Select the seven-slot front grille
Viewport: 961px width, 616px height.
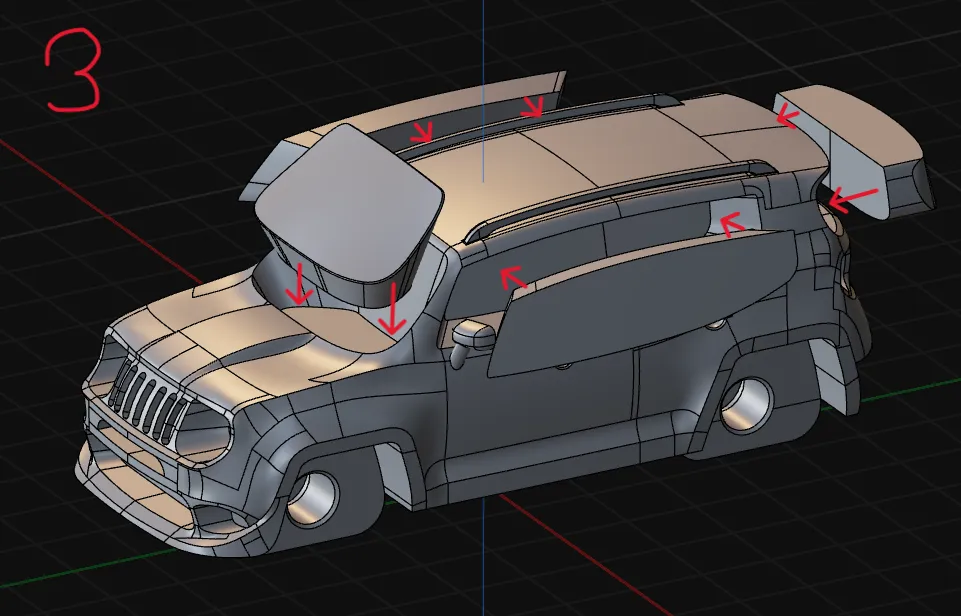pos(150,398)
